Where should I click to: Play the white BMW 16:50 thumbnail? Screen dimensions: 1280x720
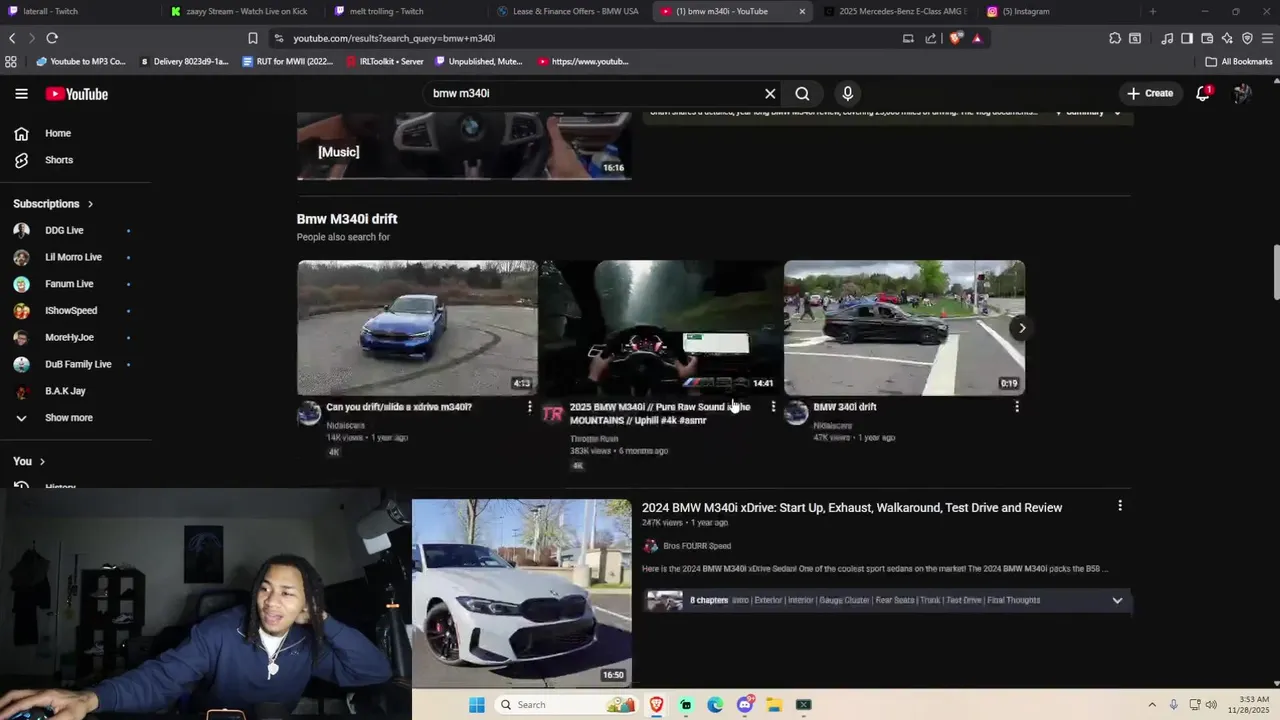(521, 593)
